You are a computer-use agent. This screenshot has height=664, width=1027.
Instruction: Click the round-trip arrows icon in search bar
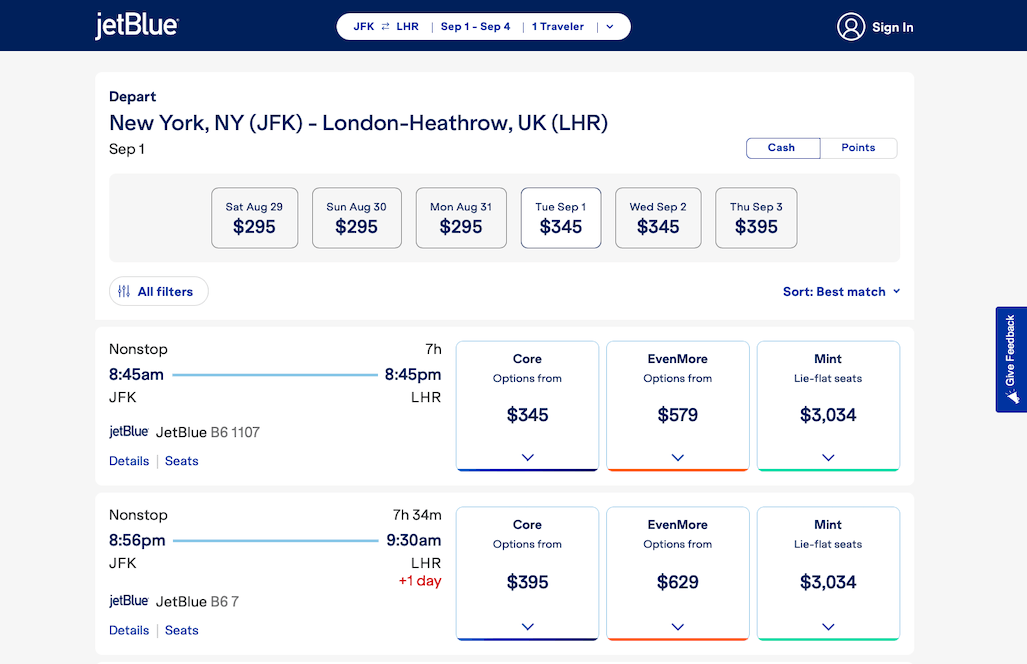point(385,27)
